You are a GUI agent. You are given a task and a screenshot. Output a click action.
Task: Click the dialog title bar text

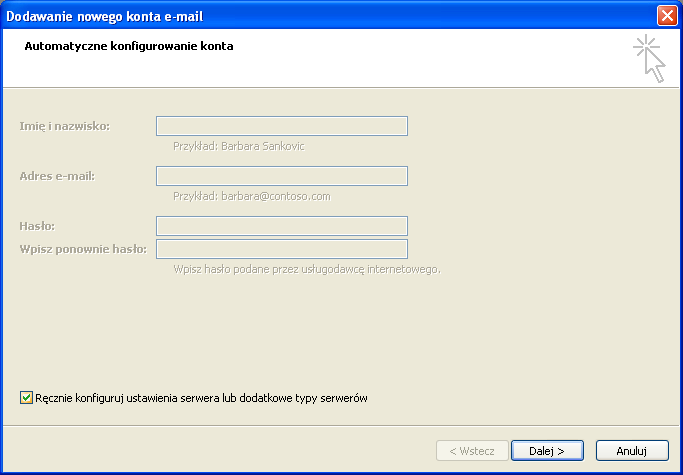coord(105,17)
